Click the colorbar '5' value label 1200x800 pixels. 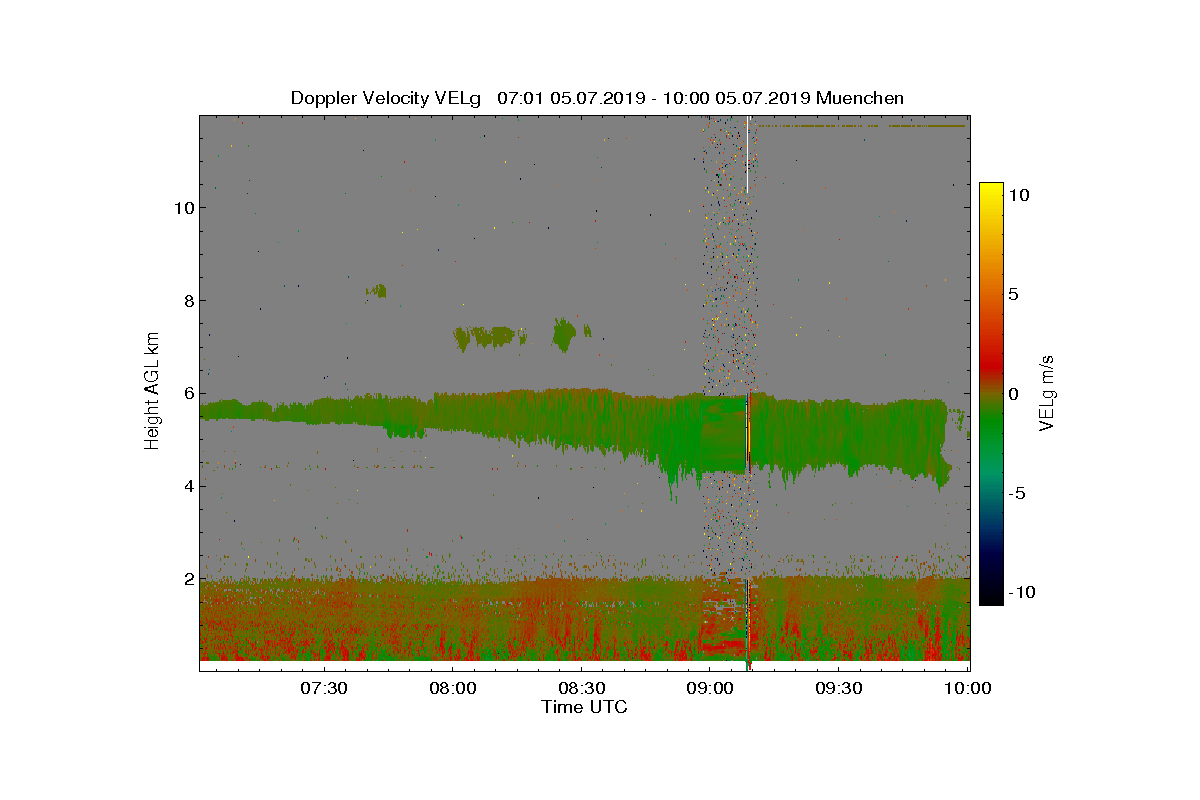[1013, 295]
